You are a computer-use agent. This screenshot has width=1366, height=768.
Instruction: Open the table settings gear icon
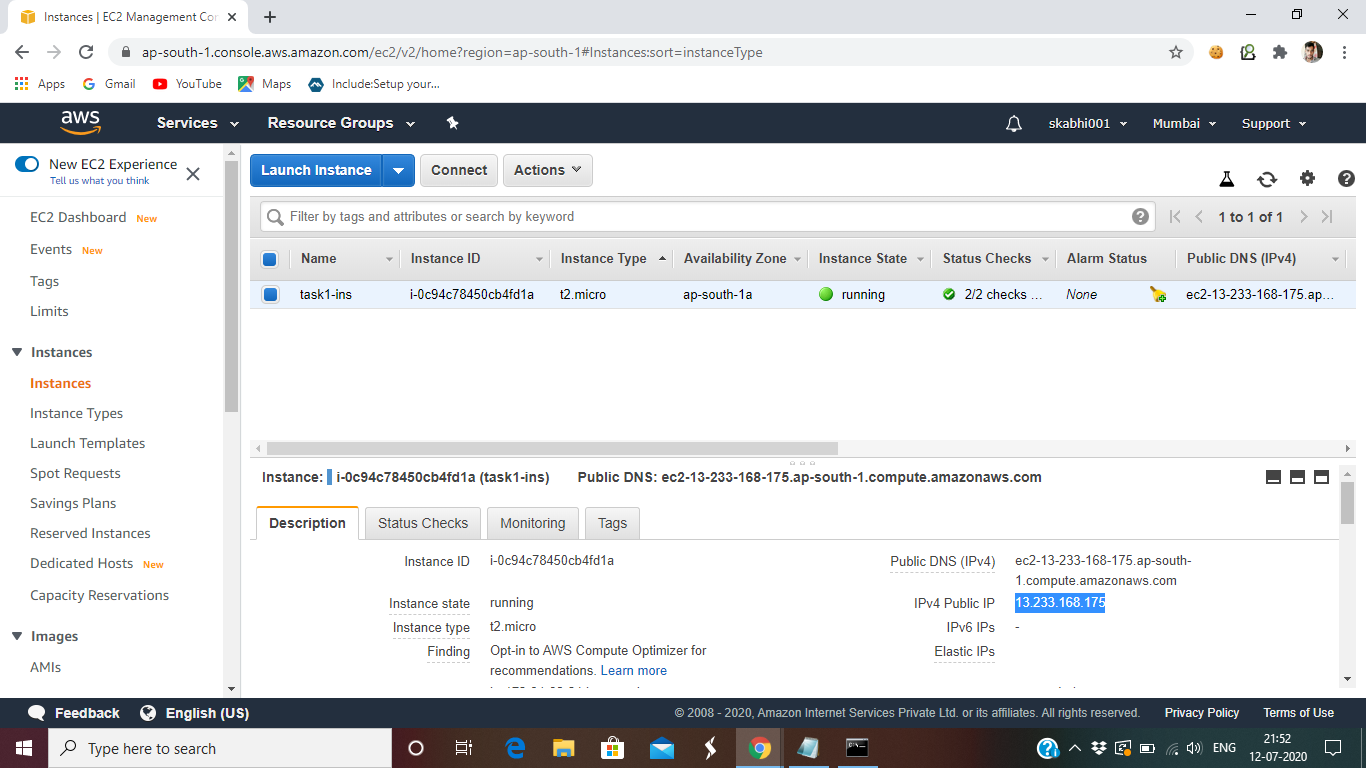click(x=1307, y=178)
